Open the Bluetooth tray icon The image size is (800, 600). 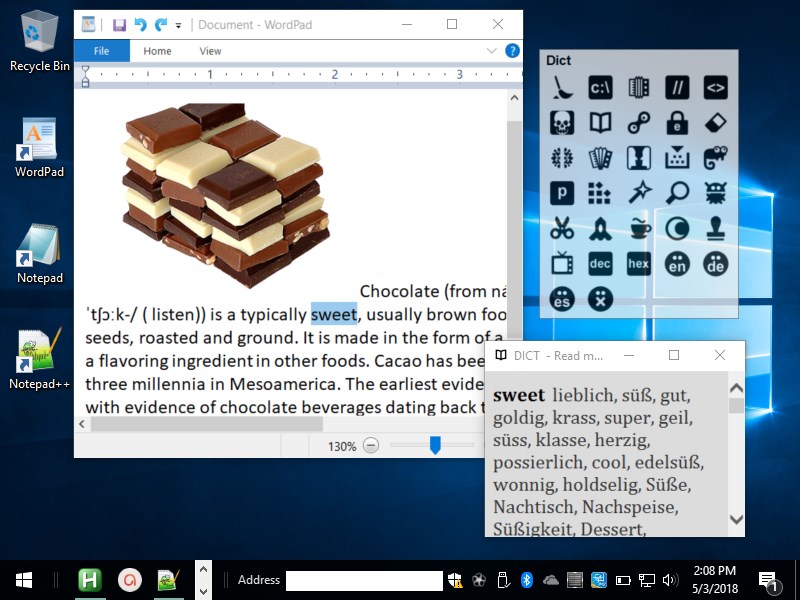527,580
